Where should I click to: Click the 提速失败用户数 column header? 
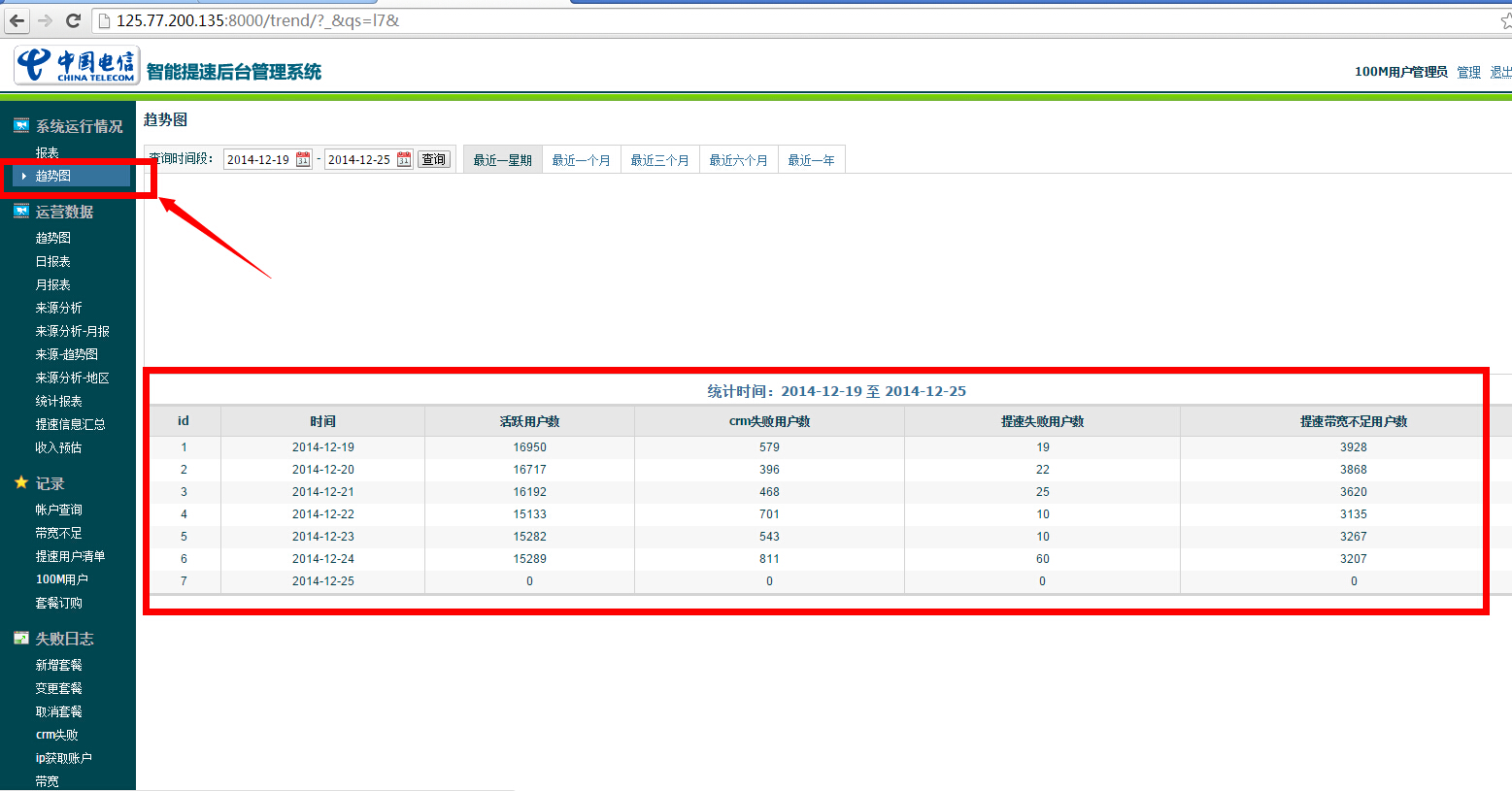tap(1042, 421)
